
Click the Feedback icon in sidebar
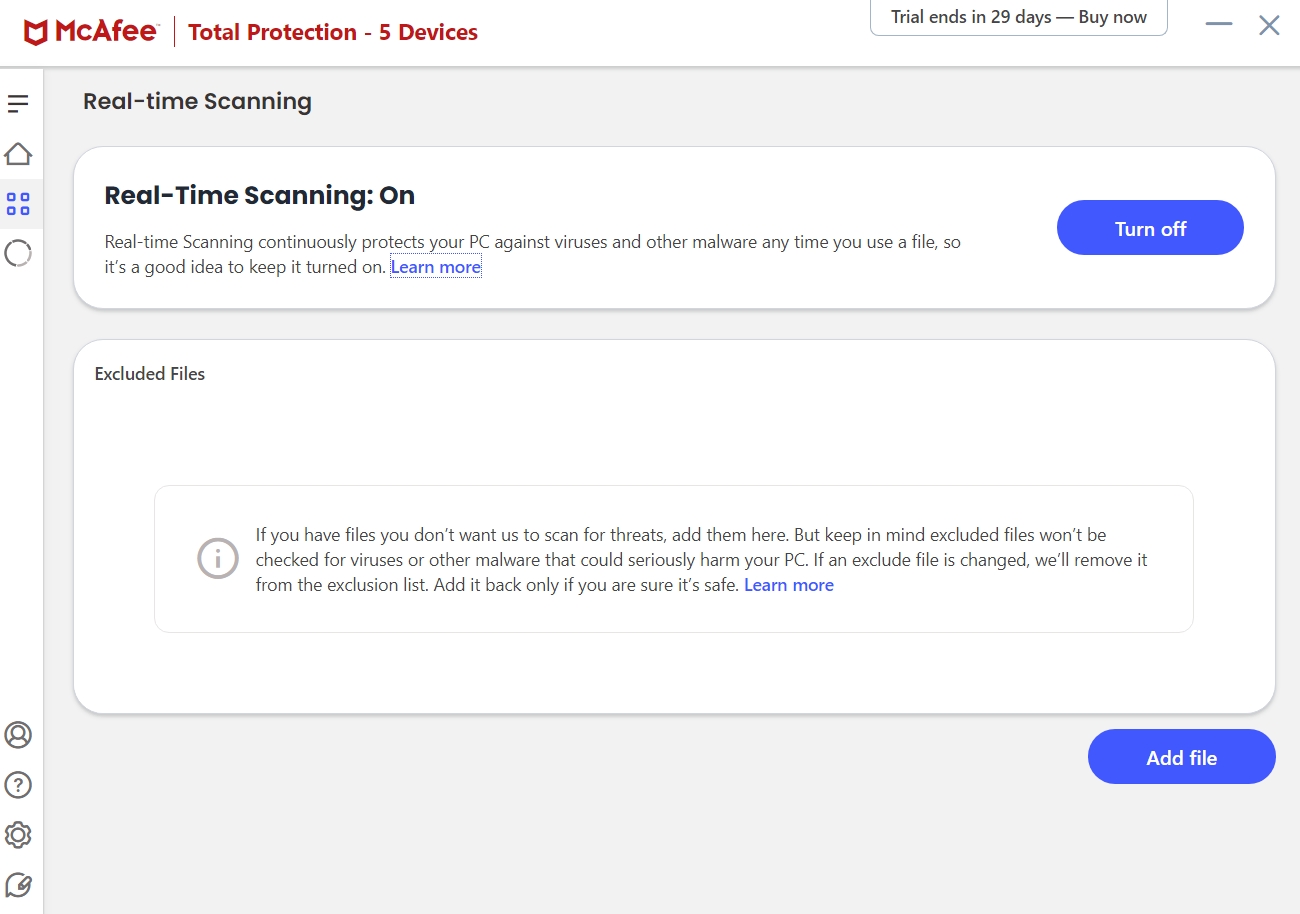coord(18,885)
